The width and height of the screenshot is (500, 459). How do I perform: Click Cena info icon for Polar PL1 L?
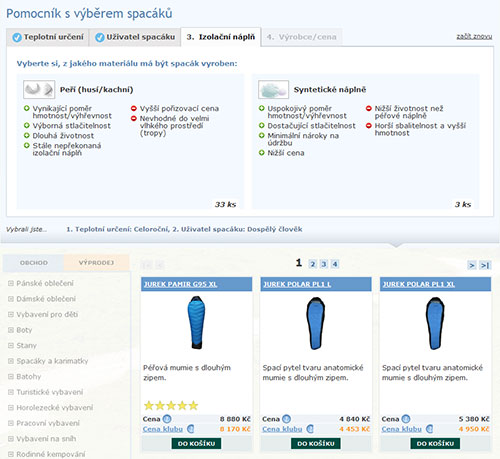[x=286, y=419]
